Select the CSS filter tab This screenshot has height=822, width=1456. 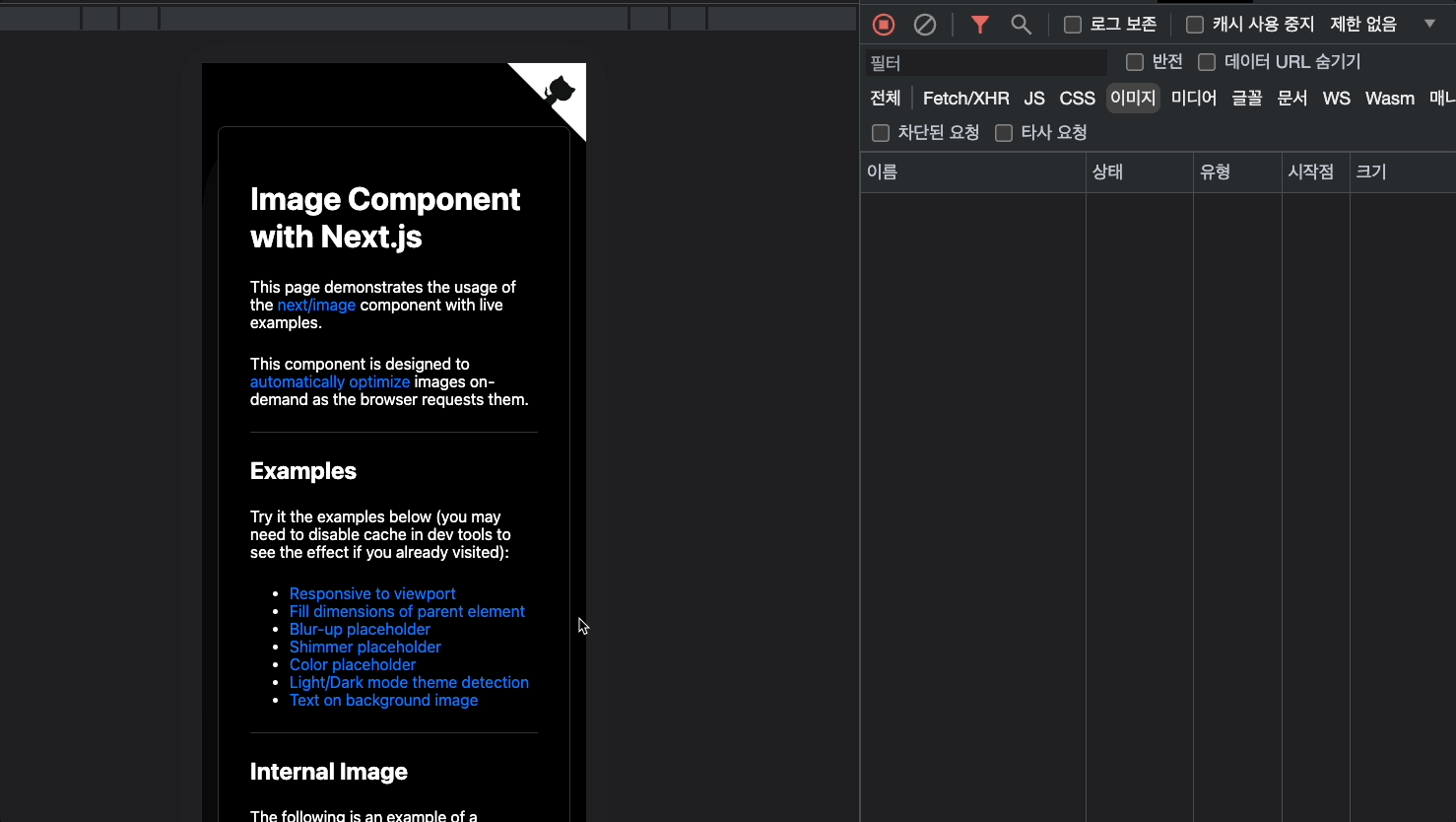[x=1077, y=98]
